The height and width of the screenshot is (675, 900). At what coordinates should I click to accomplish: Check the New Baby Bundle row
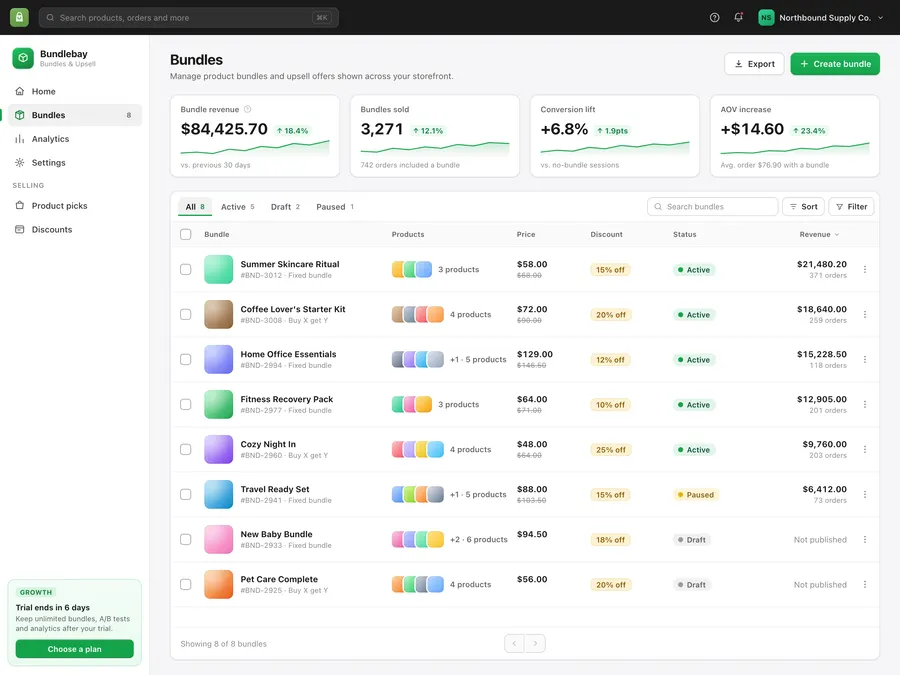[x=185, y=540]
